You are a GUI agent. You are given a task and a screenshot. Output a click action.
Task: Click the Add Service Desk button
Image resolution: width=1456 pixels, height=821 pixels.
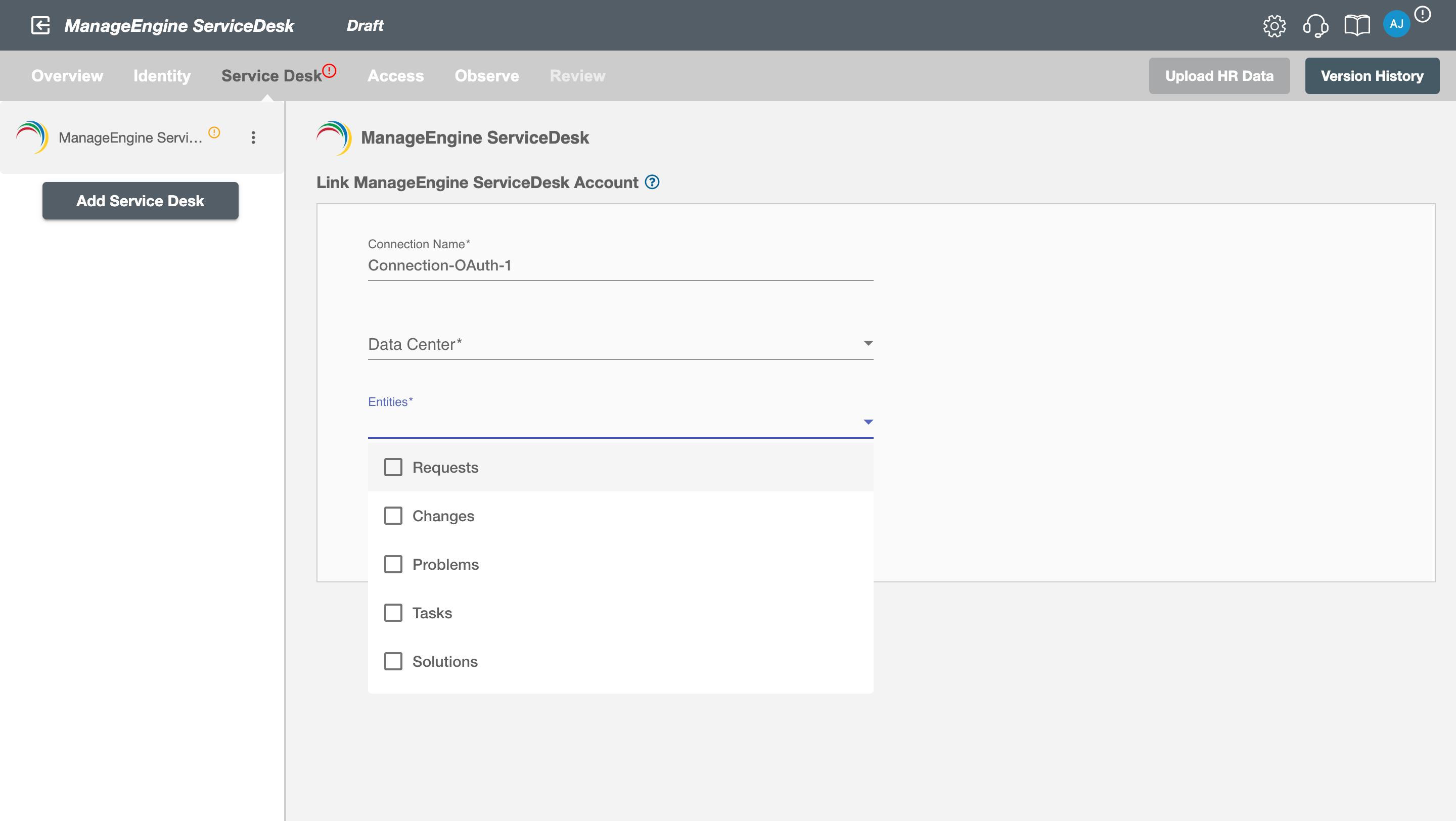(140, 200)
